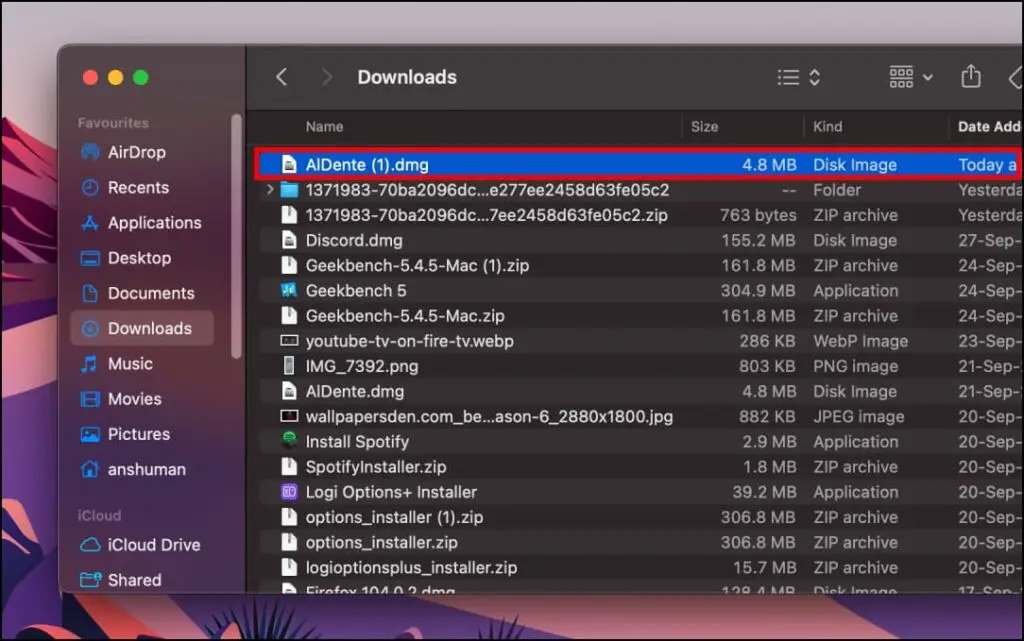
Task: Open Documents in the sidebar
Action: click(138, 293)
